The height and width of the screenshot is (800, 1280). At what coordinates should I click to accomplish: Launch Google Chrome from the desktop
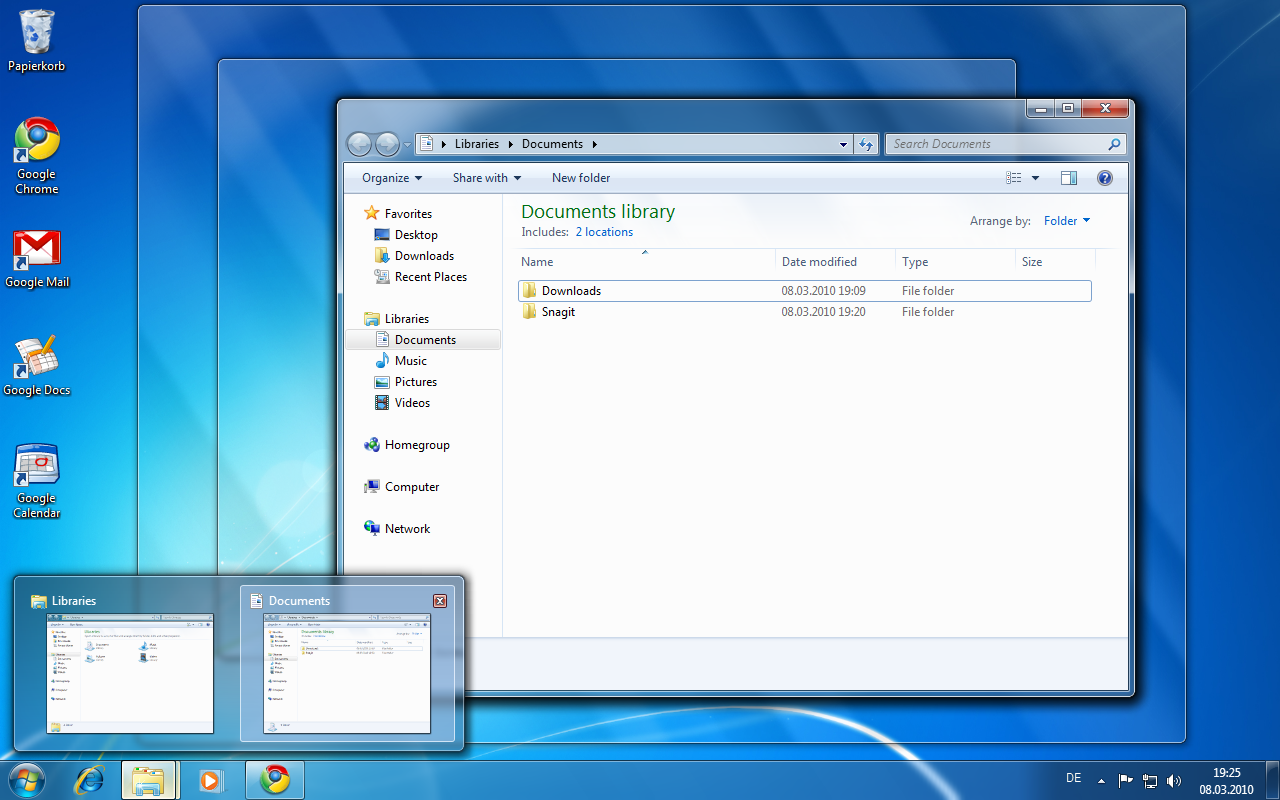pos(36,140)
